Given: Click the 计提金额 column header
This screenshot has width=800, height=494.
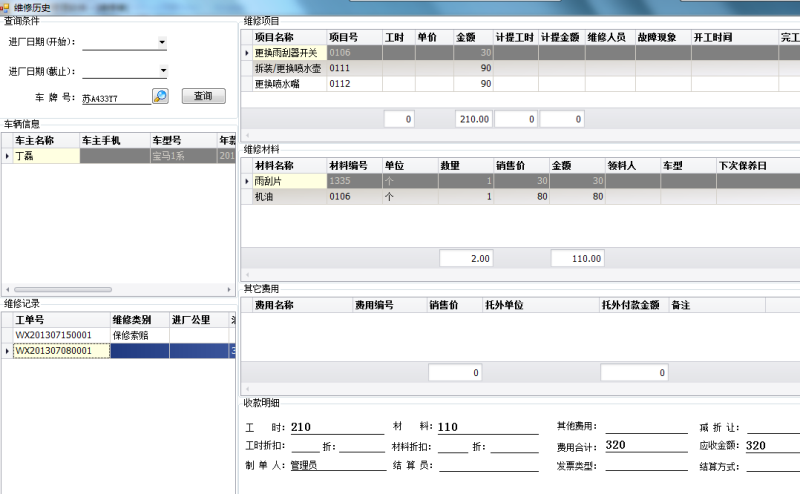Looking at the screenshot, I should (x=561, y=37).
